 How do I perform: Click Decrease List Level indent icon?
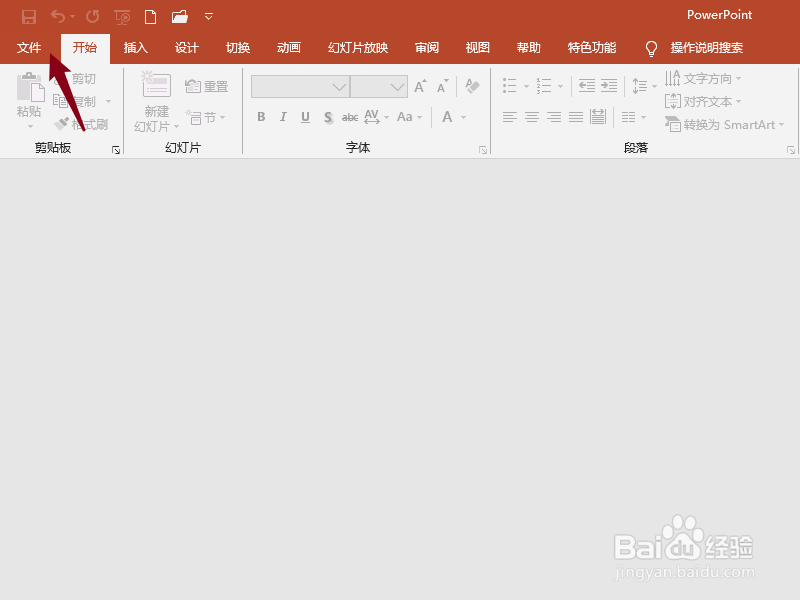(x=587, y=86)
